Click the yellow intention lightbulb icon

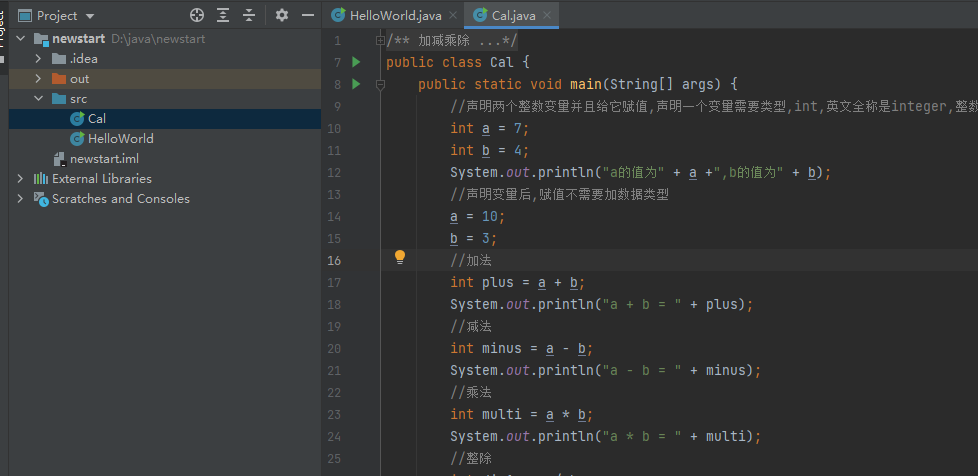click(400, 257)
